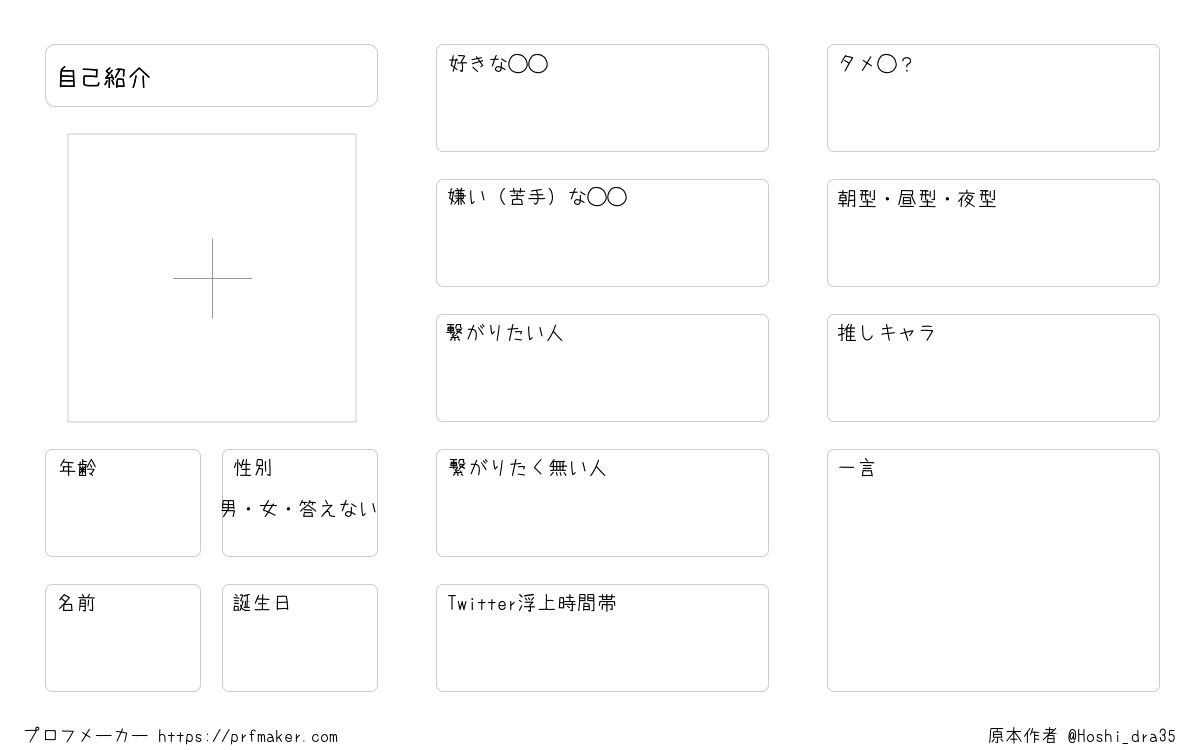1200x750 pixels.
Task: Click the plus icon in photo box
Action: pos(212,278)
